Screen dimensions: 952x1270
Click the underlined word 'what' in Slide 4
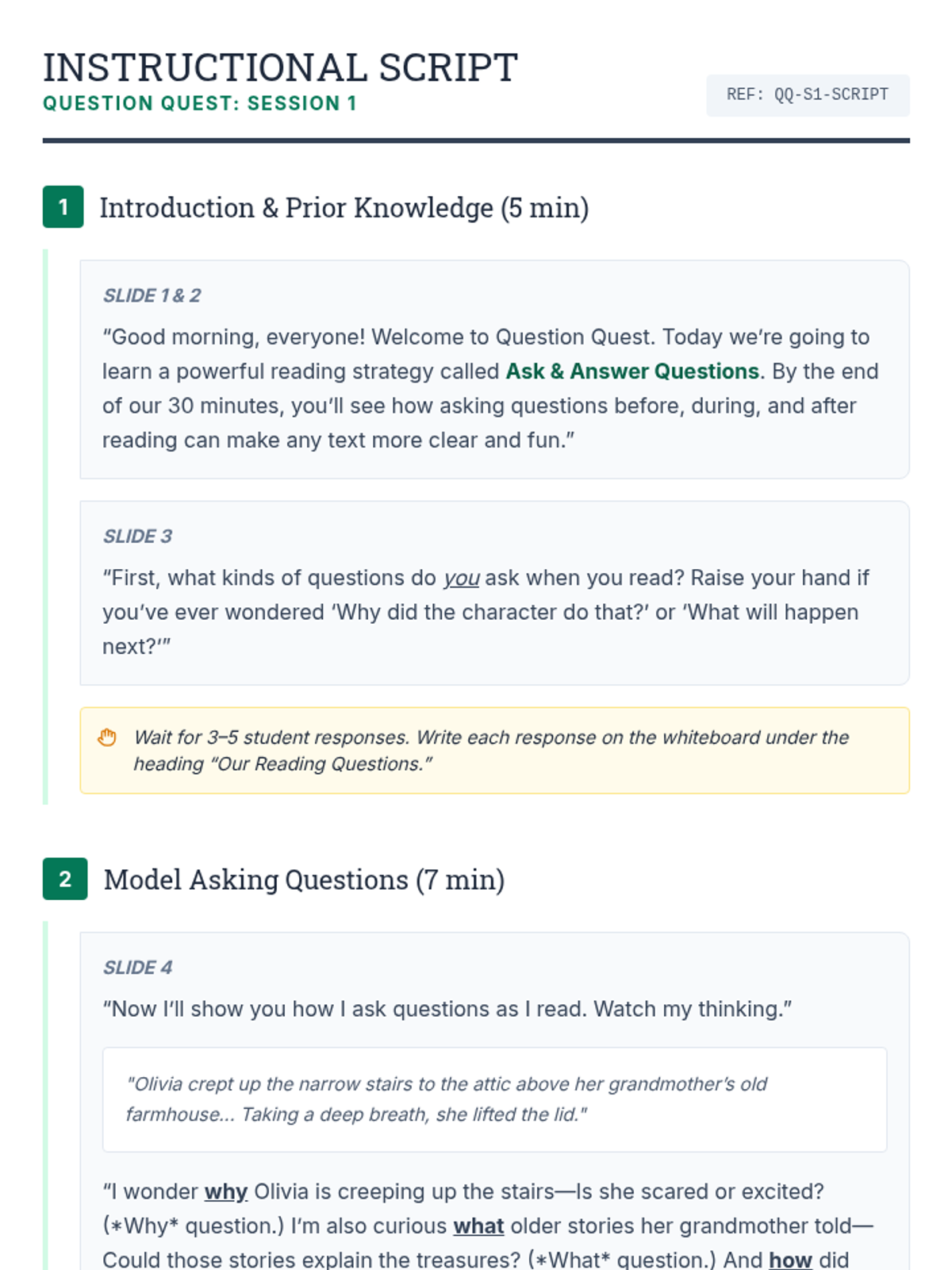pos(478,1226)
